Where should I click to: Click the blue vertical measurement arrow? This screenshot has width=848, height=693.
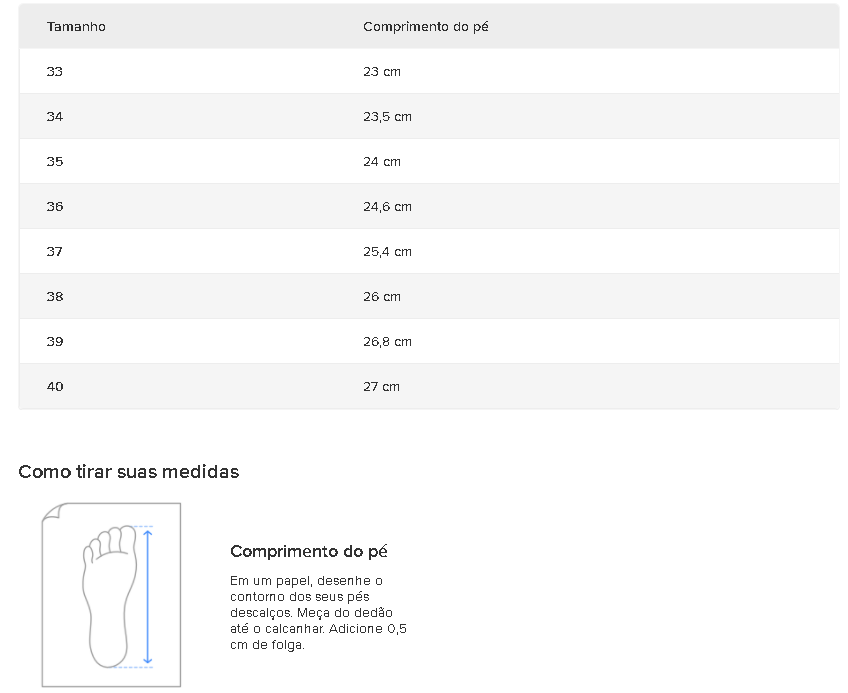click(x=148, y=597)
